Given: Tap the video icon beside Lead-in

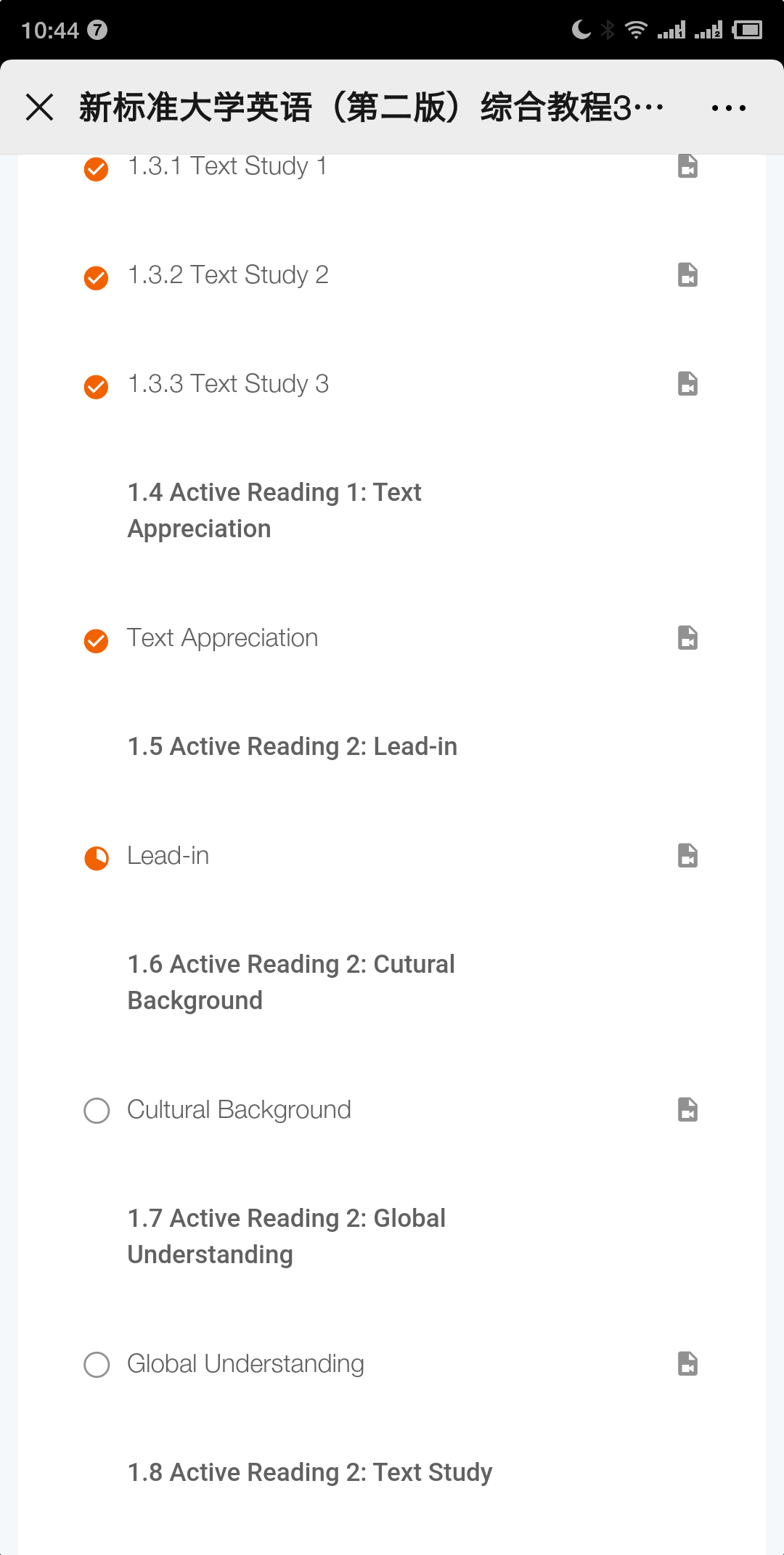Looking at the screenshot, I should pos(687,856).
